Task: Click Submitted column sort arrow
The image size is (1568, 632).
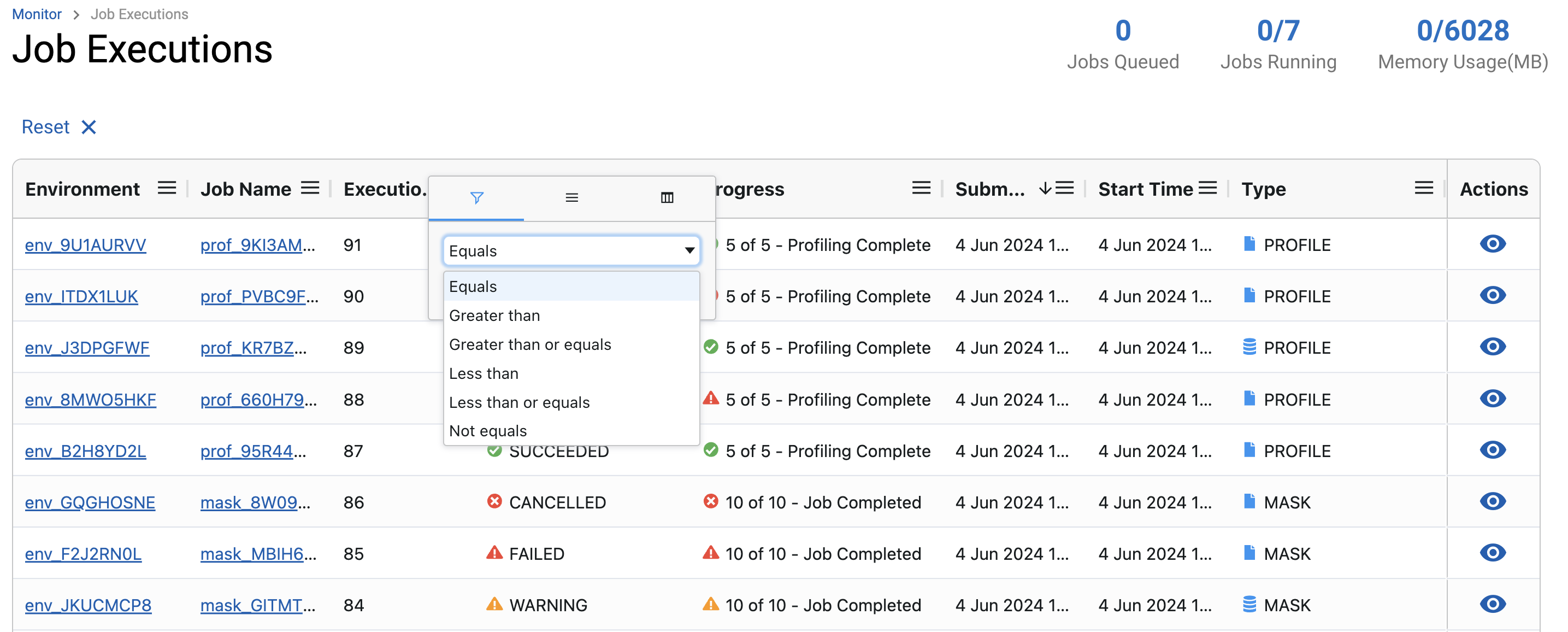Action: click(x=1045, y=188)
